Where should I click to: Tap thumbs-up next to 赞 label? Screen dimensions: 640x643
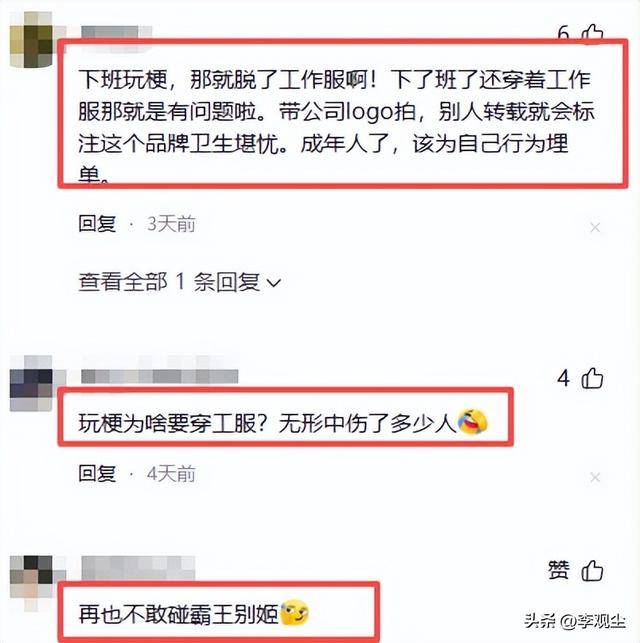coord(592,570)
